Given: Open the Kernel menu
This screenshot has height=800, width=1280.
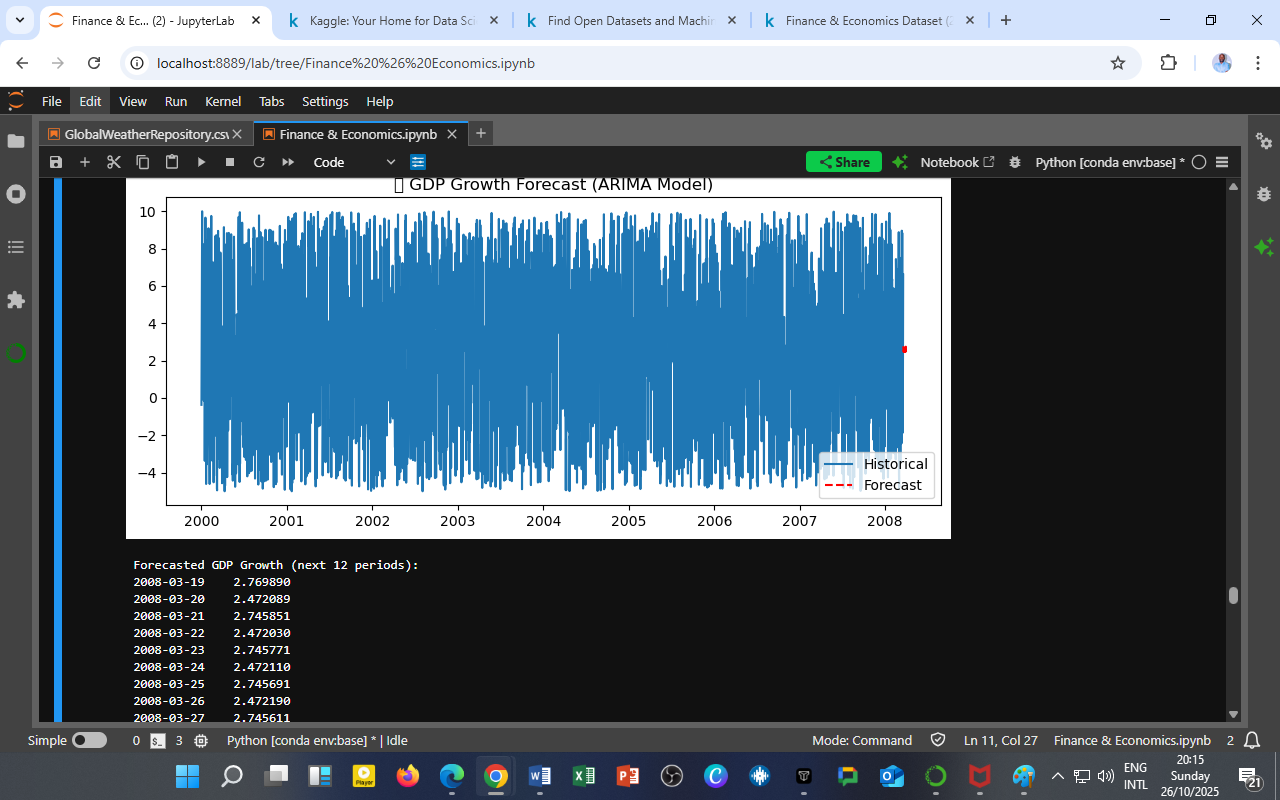Looking at the screenshot, I should click(222, 101).
